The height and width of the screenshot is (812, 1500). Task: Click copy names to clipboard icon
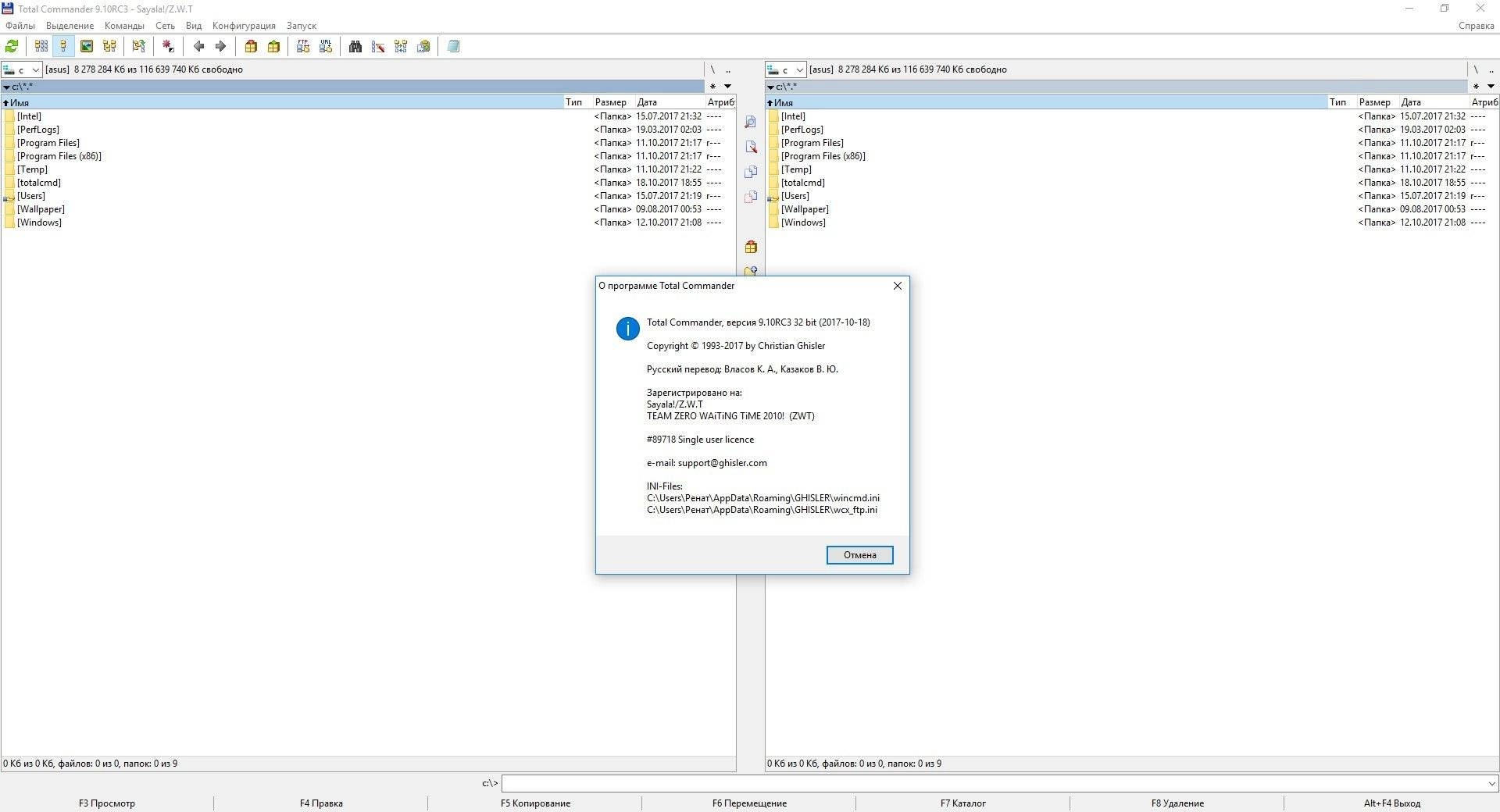pyautogui.click(x=423, y=47)
